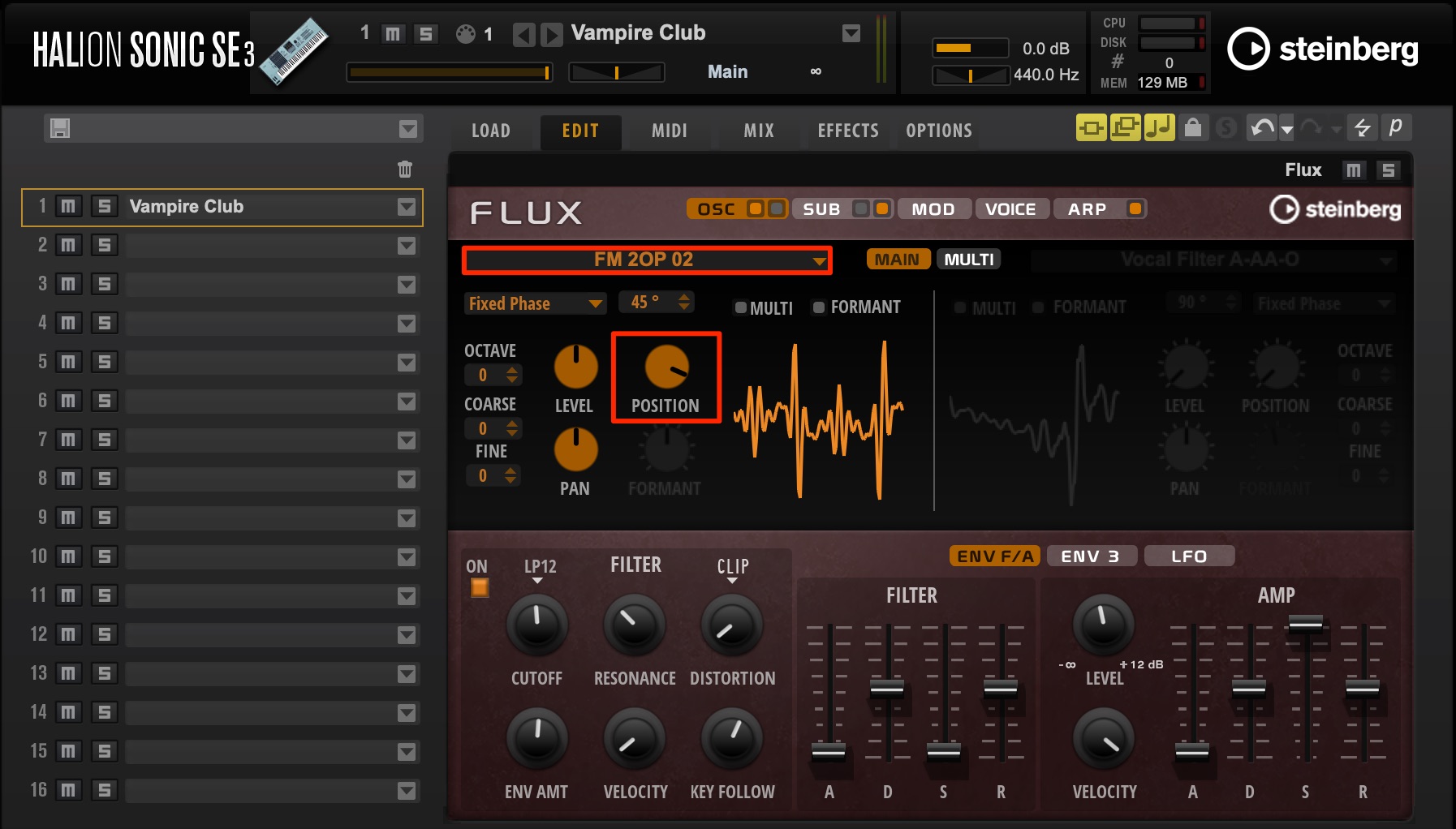
Task: Mute slot 5 in the slot list
Action: pyautogui.click(x=69, y=362)
